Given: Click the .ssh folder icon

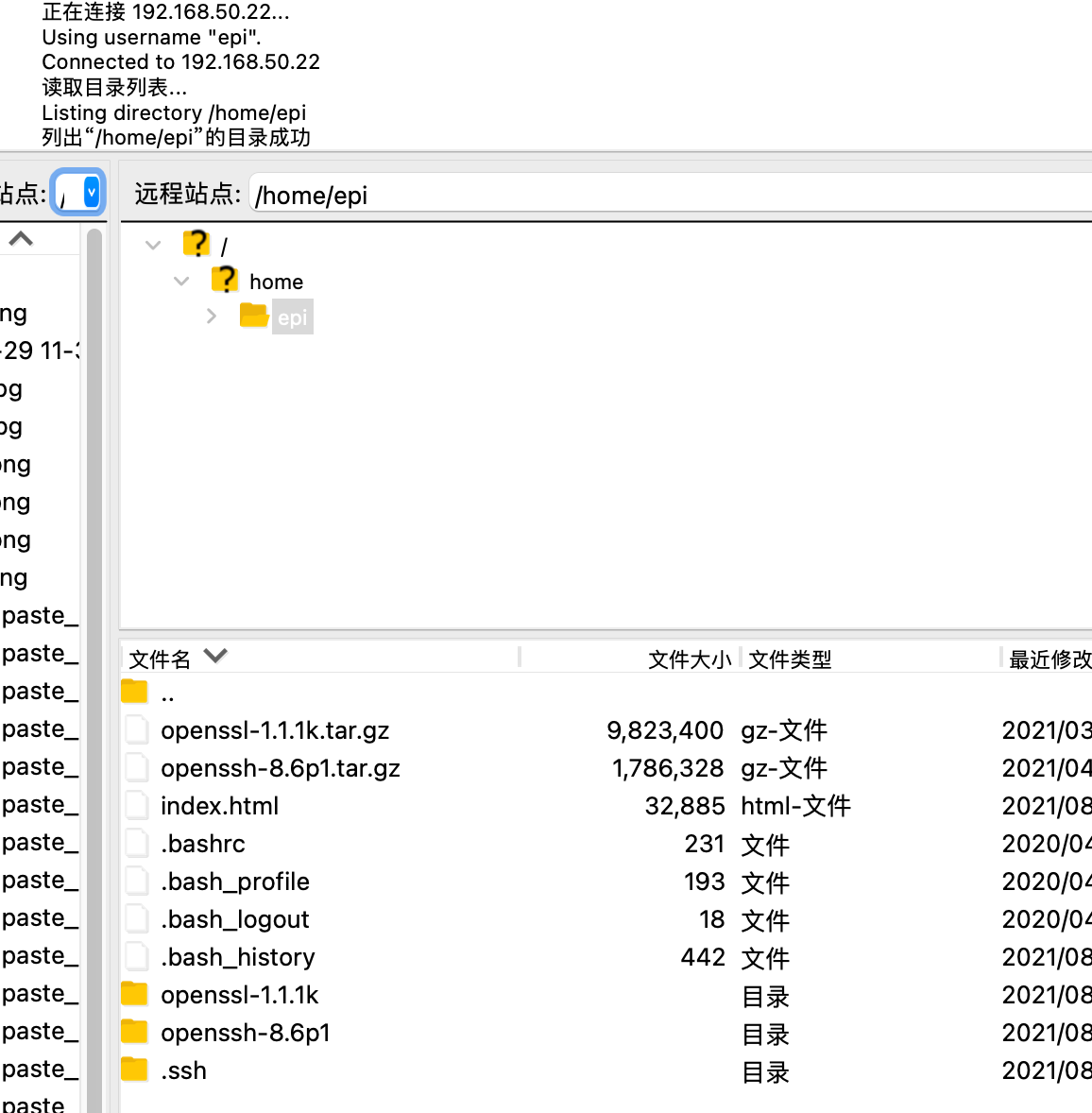Looking at the screenshot, I should (135, 1070).
